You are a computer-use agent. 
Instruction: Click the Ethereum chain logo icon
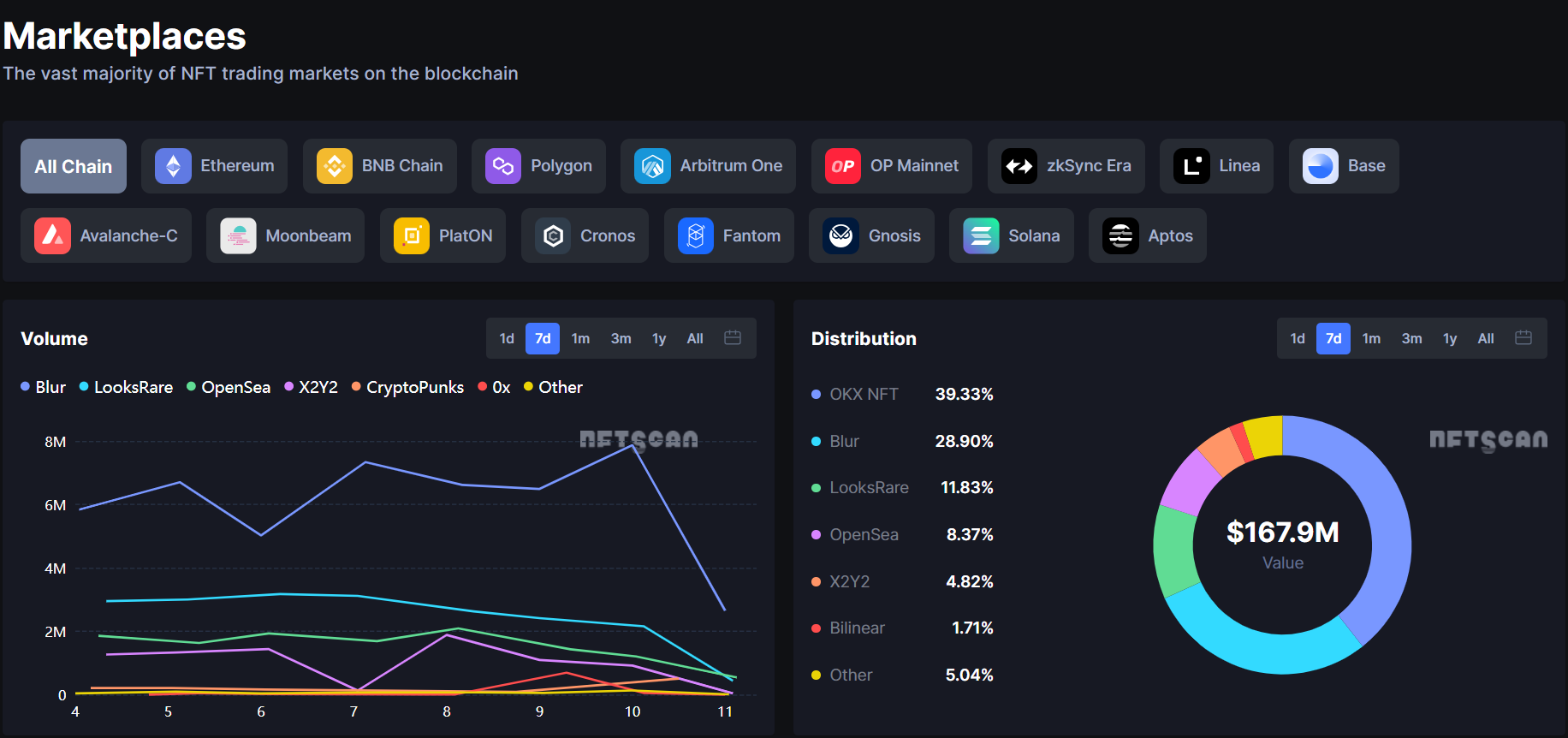click(x=173, y=166)
